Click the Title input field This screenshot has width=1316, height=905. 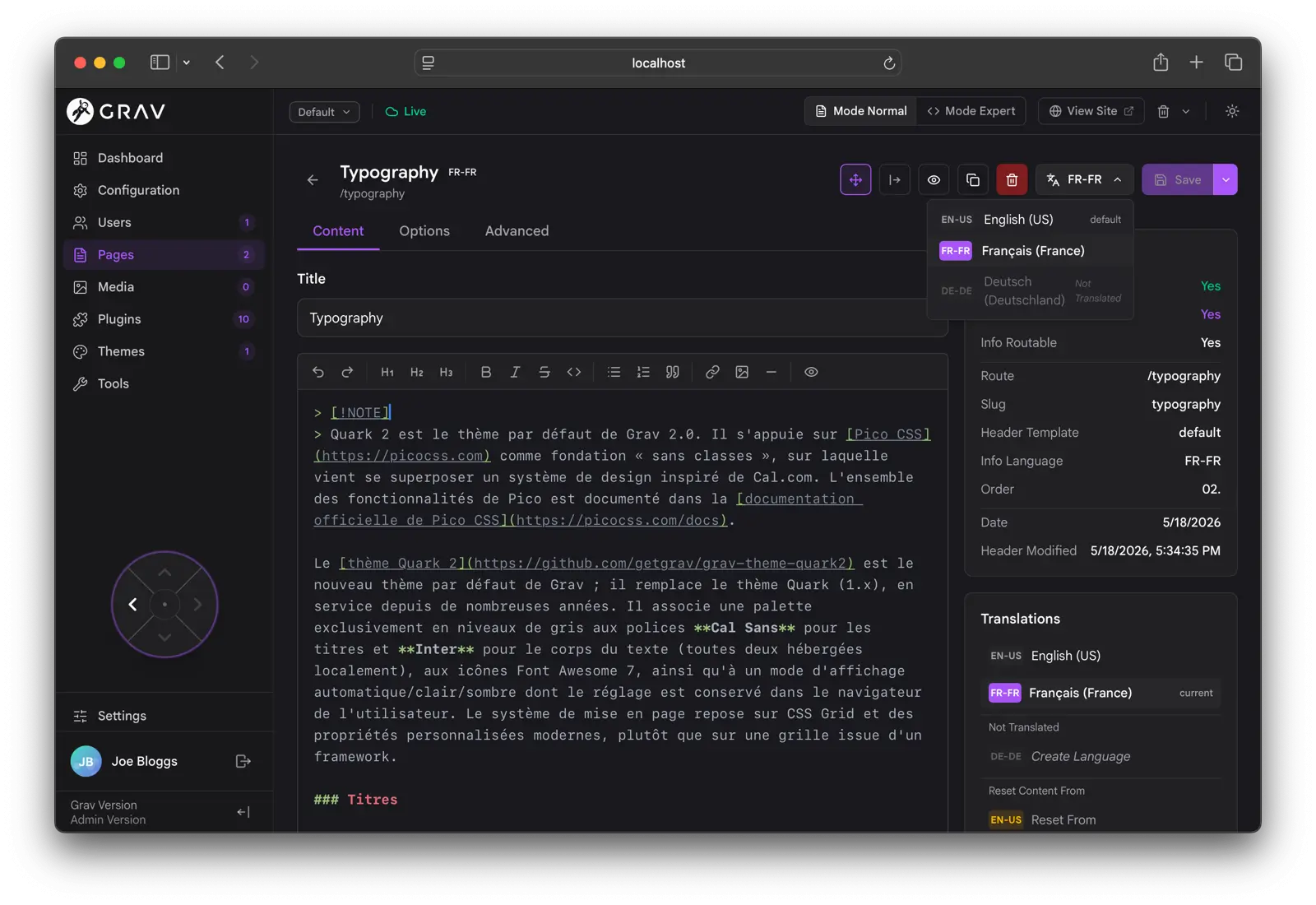623,318
